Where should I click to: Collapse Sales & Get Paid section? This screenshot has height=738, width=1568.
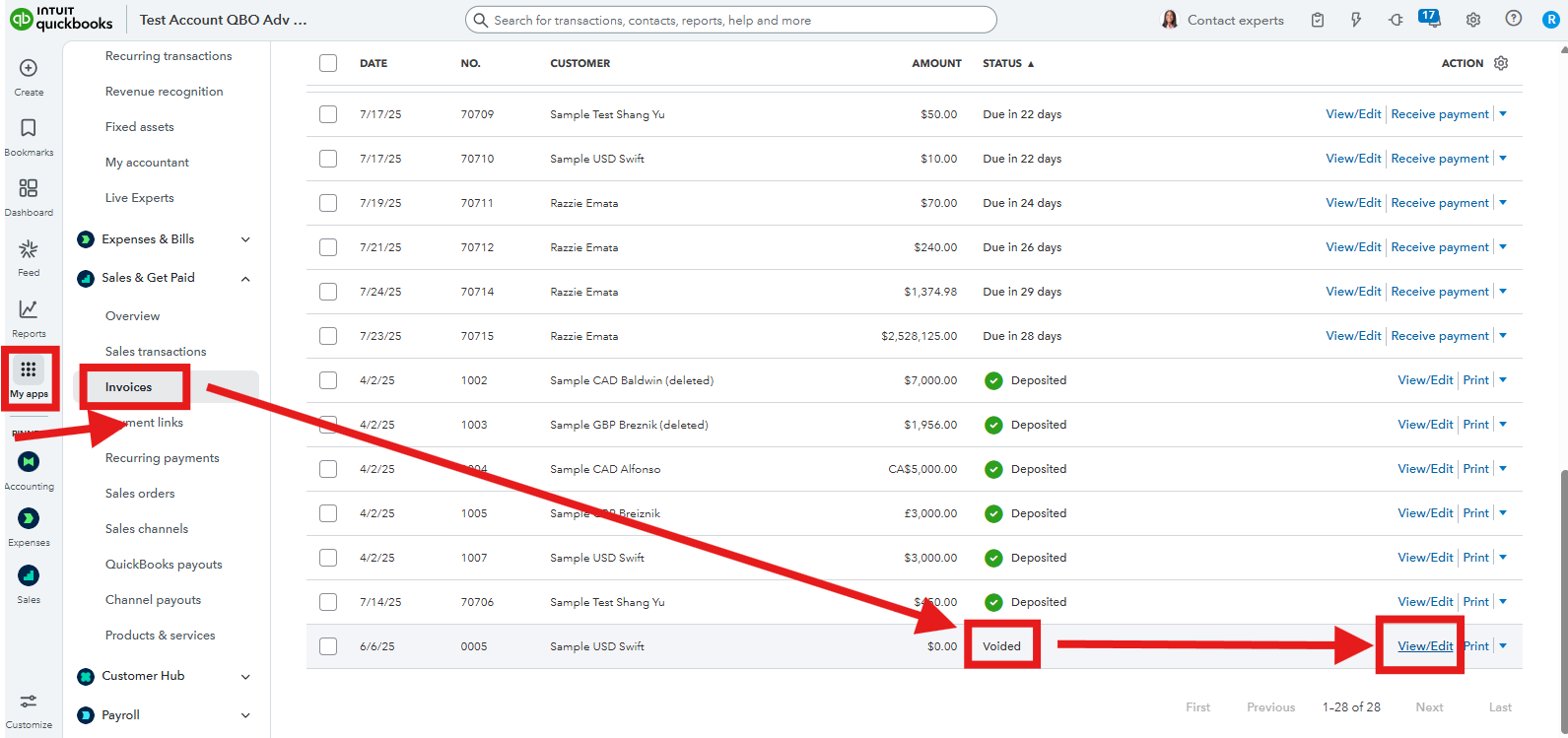click(245, 279)
